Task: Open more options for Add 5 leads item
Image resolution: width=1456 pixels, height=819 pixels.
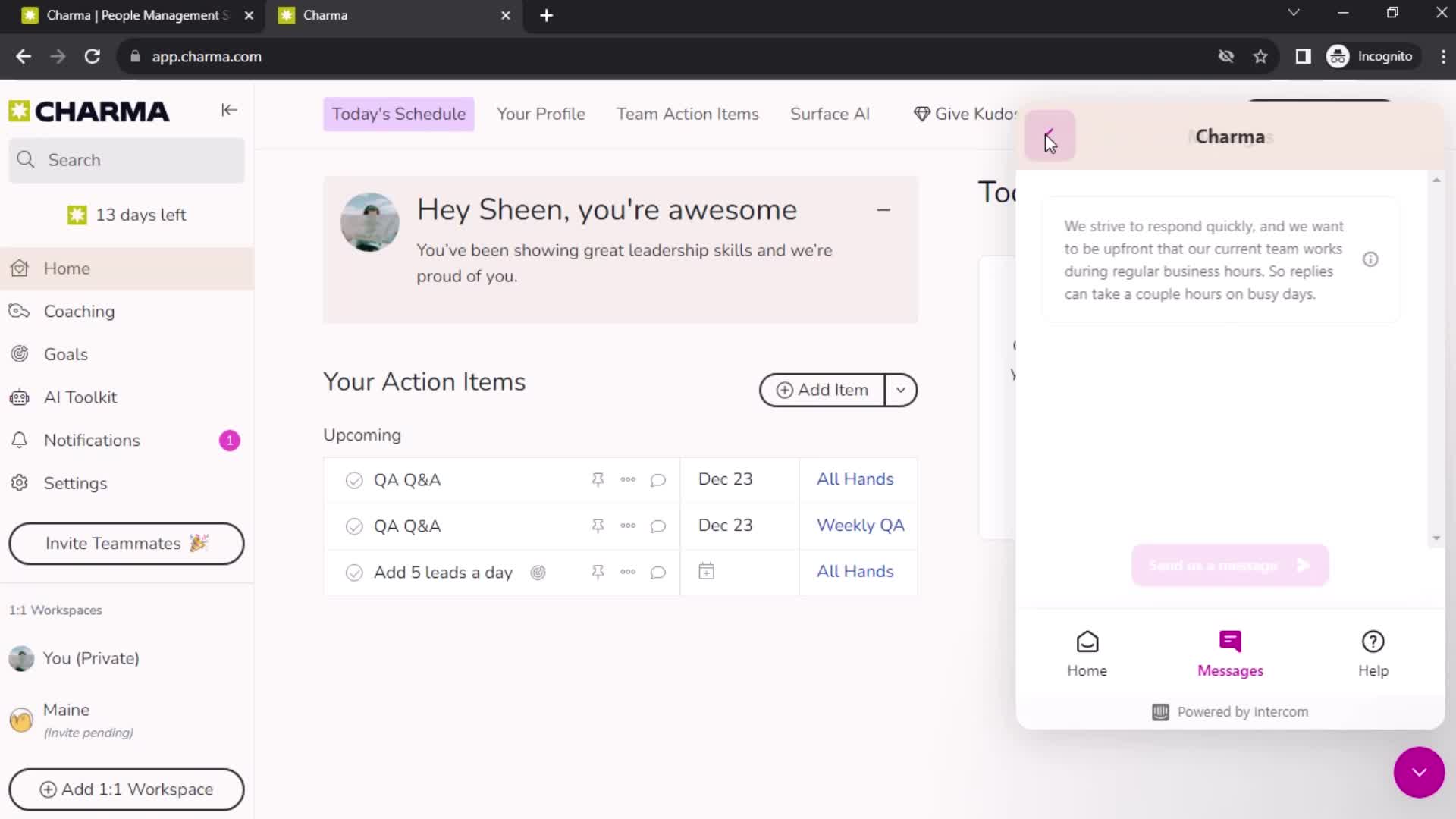Action: click(628, 572)
